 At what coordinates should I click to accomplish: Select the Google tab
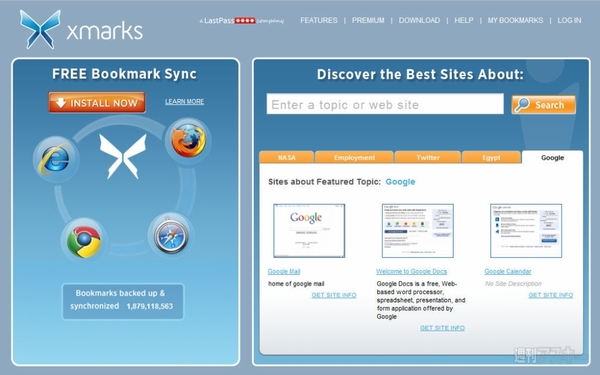point(553,157)
